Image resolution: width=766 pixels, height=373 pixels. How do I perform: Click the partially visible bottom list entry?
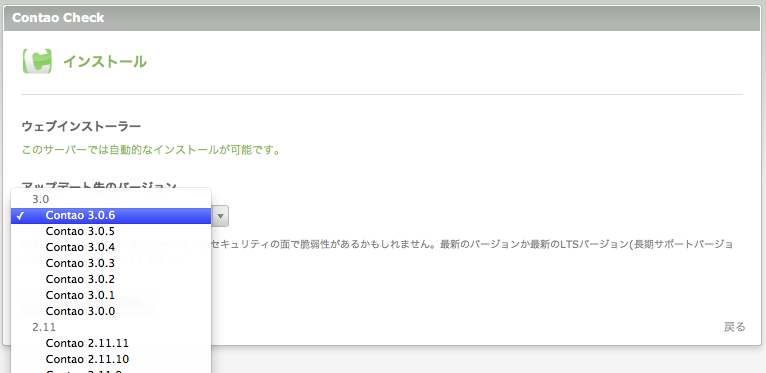[x=111, y=371]
